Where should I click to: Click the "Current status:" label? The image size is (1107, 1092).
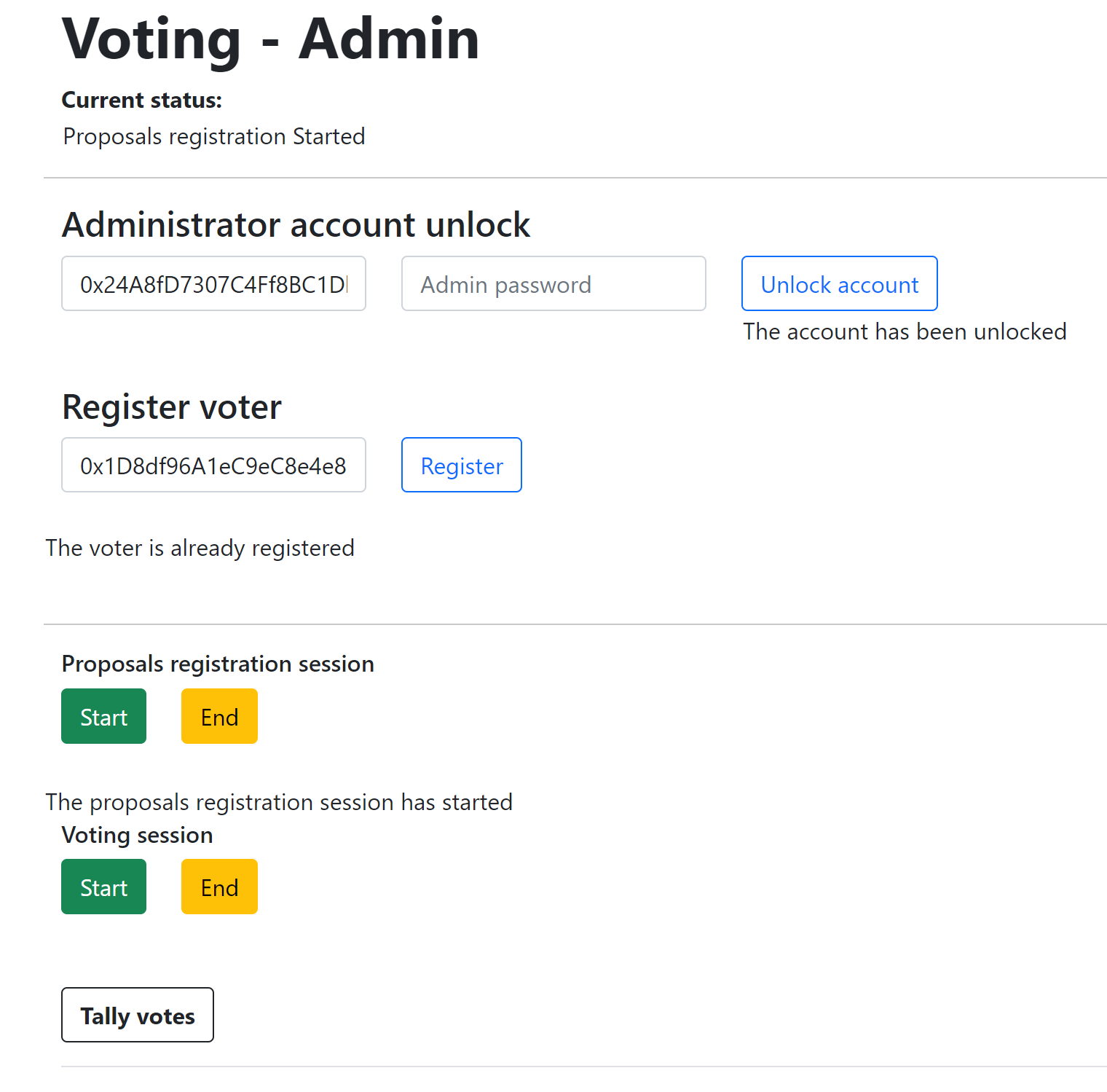point(142,100)
